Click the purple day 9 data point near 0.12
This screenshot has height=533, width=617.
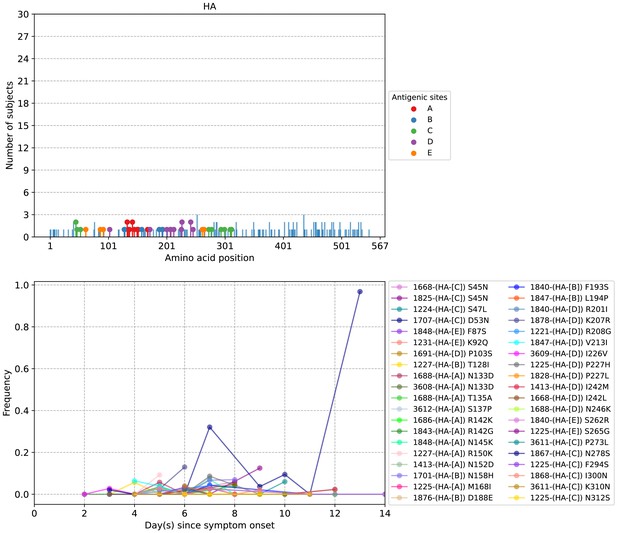coord(260,468)
